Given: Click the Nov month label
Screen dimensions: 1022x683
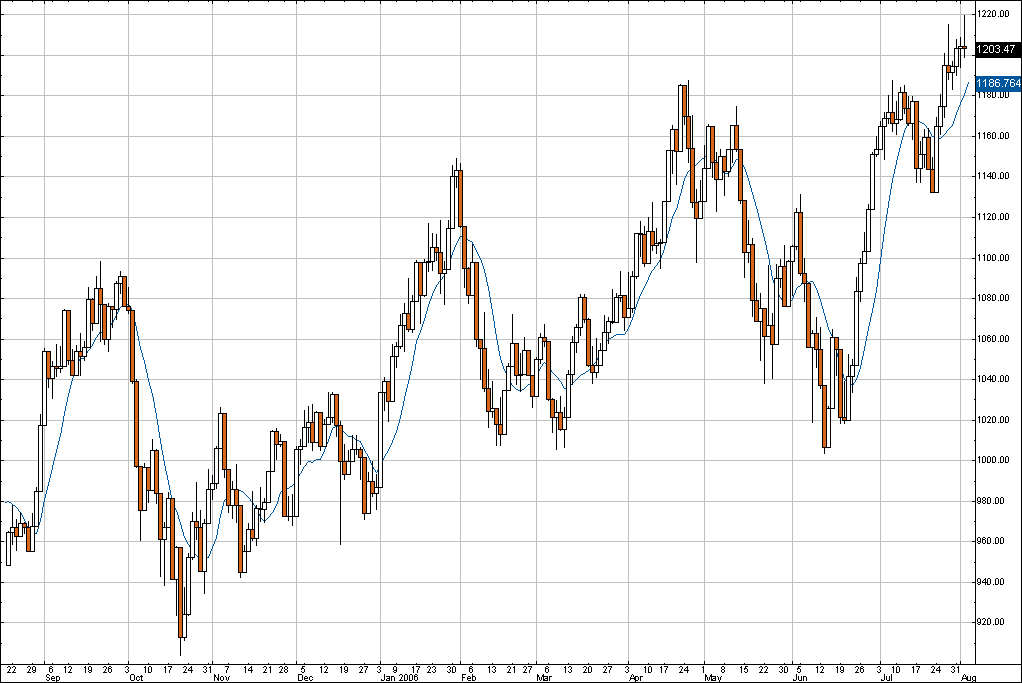Looking at the screenshot, I should click(x=222, y=678).
